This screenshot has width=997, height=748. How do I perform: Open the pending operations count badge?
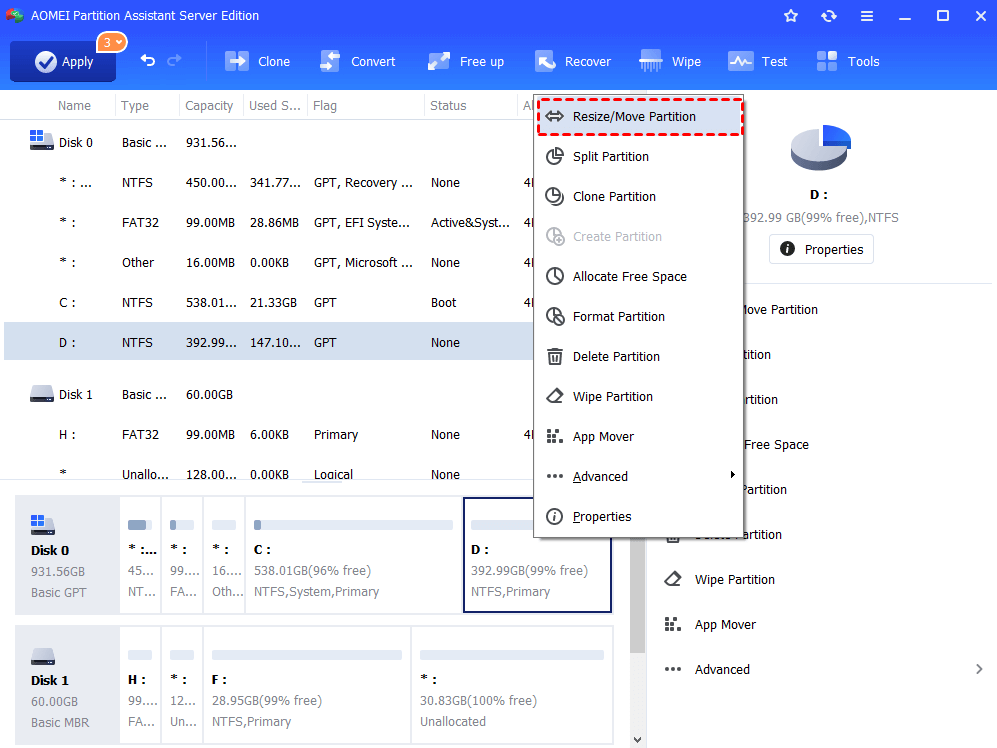point(112,43)
